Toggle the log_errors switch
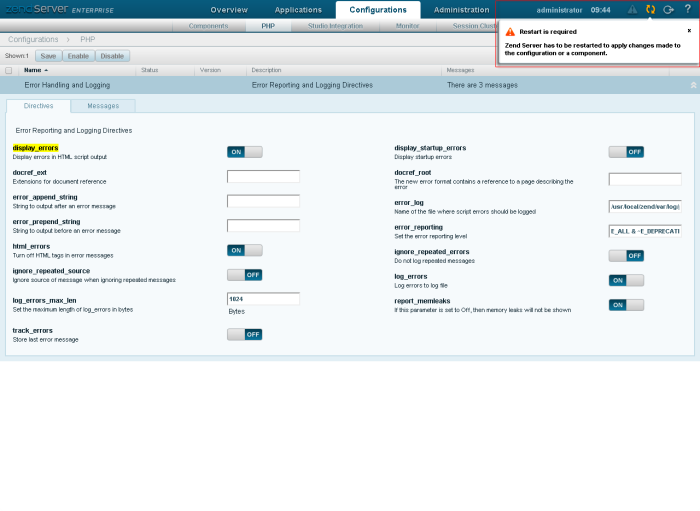Screen dimensions: 700x511 626,280
